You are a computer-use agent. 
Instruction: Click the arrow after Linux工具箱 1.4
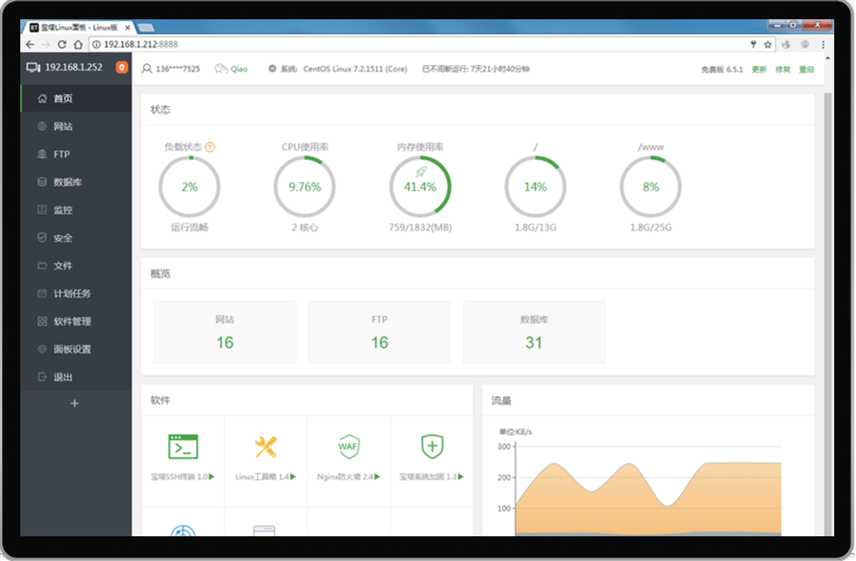point(293,477)
